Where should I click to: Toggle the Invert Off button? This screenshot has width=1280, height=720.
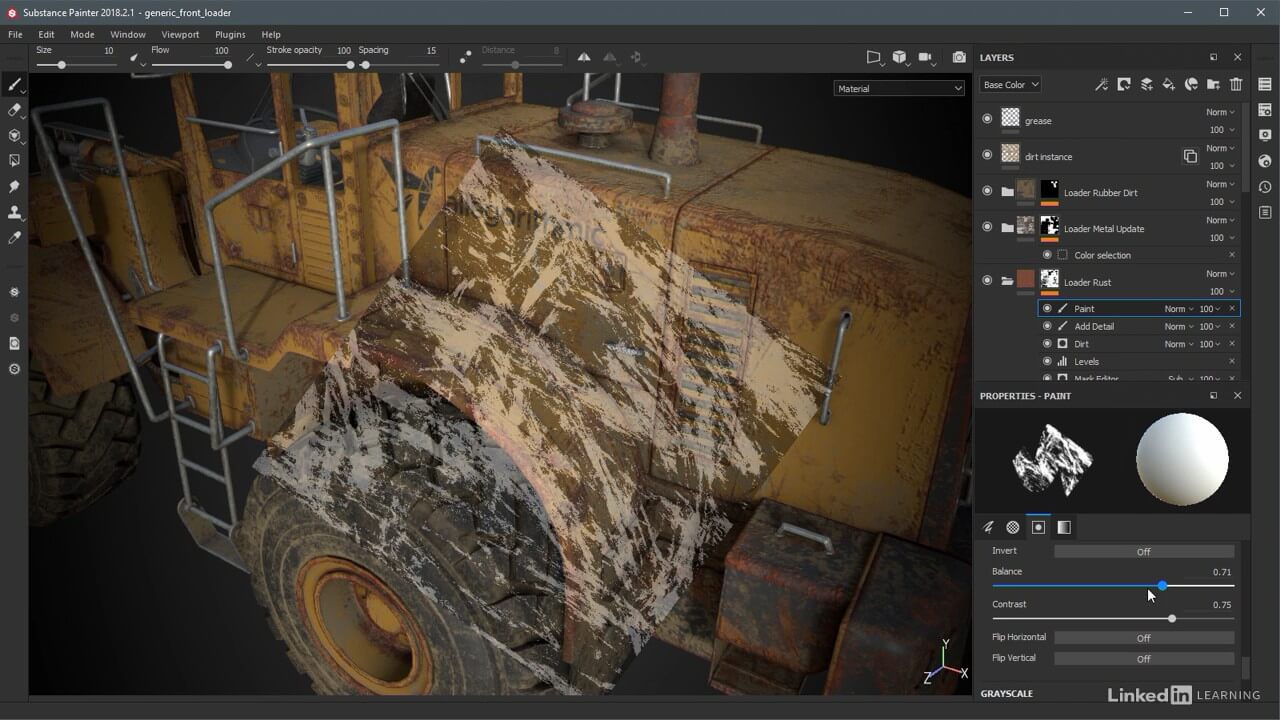coord(1143,552)
